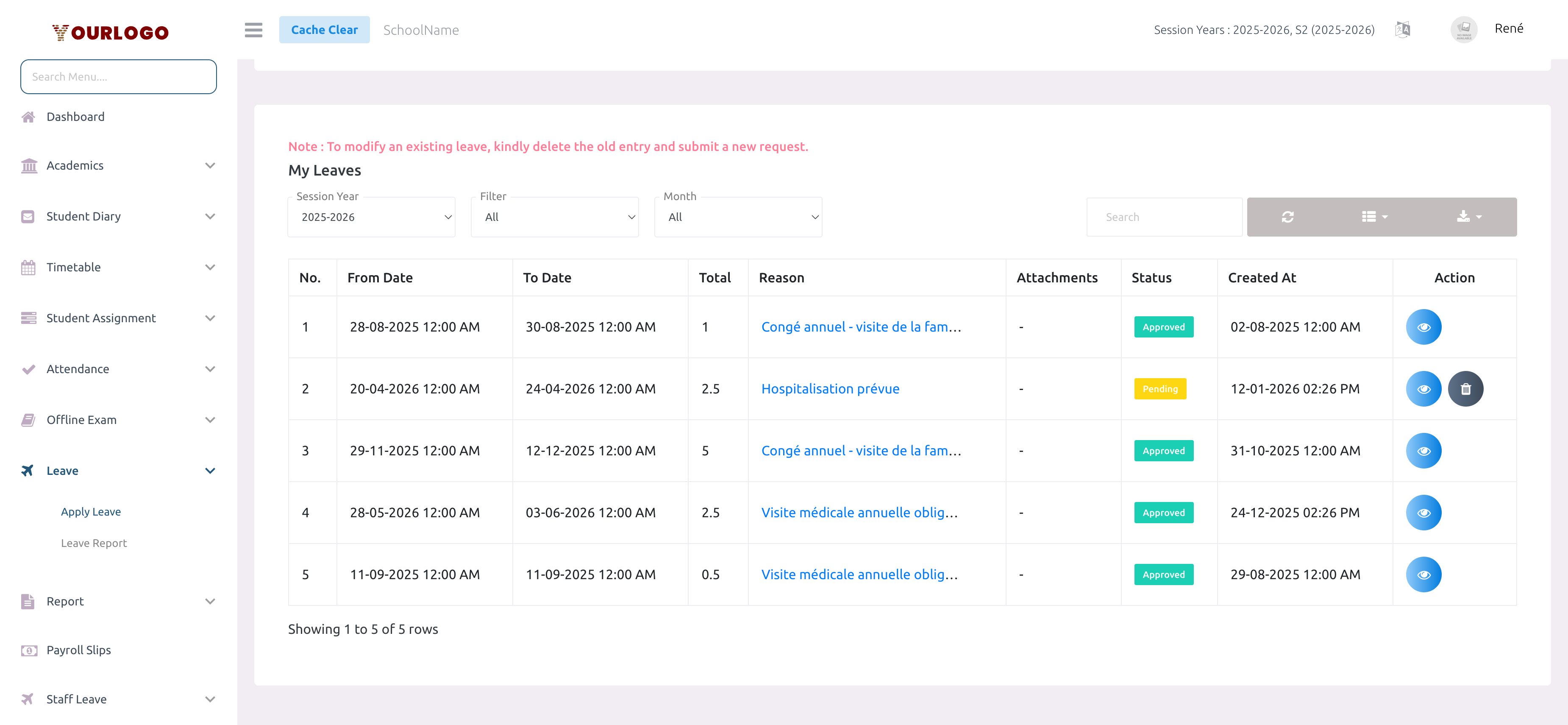1568x725 pixels.
Task: View details of leave row 5
Action: point(1423,574)
